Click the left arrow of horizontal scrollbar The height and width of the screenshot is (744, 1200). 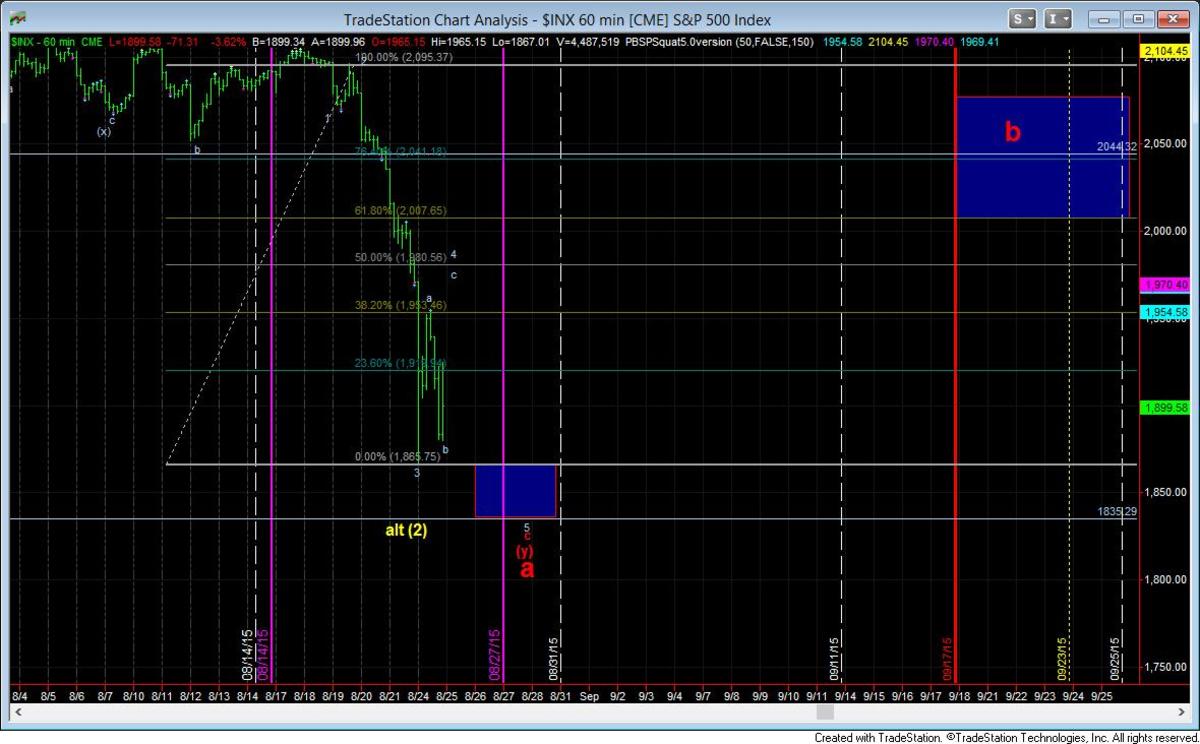click(x=15, y=712)
